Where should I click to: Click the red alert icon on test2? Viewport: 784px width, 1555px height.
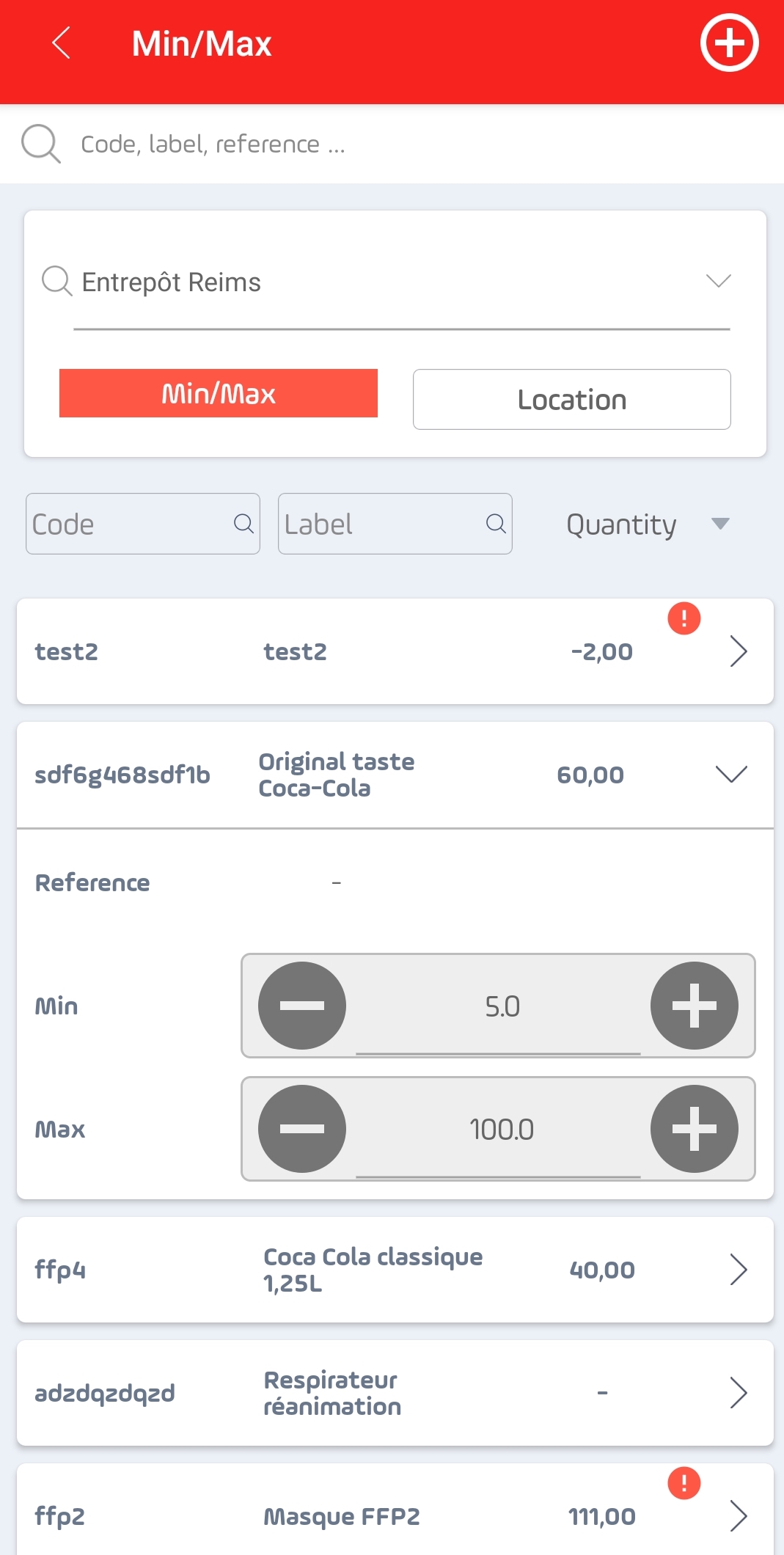[x=684, y=618]
